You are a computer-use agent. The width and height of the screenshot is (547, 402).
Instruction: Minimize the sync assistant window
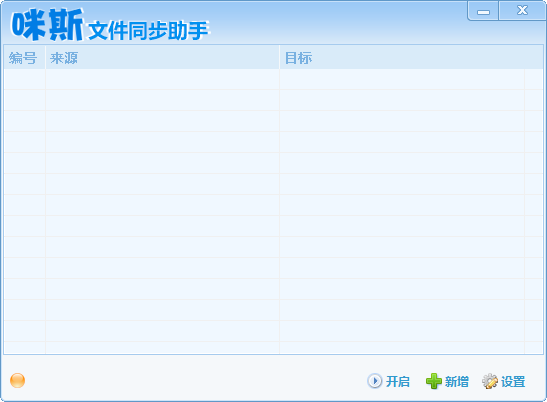(483, 11)
